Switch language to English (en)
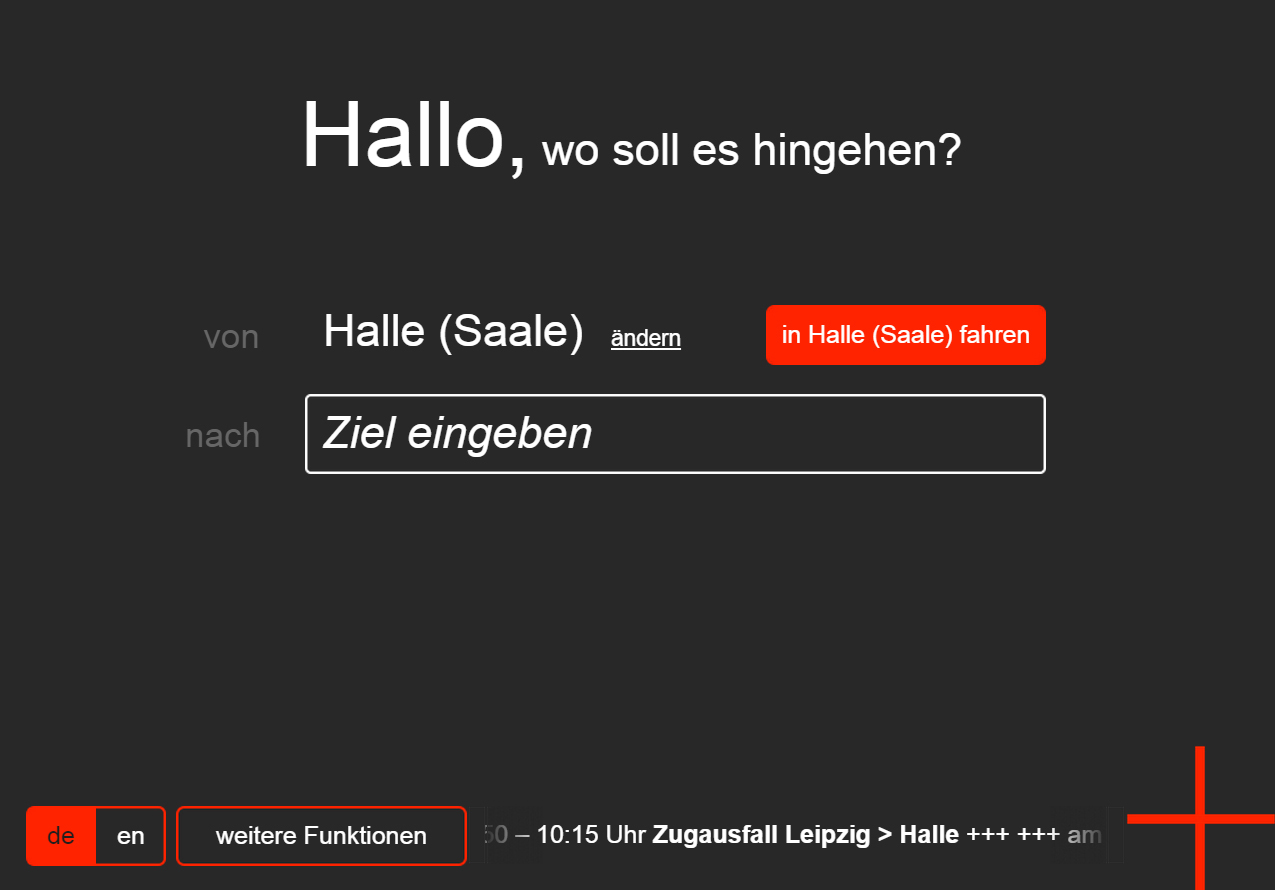The width and height of the screenshot is (1275, 890). (x=131, y=836)
